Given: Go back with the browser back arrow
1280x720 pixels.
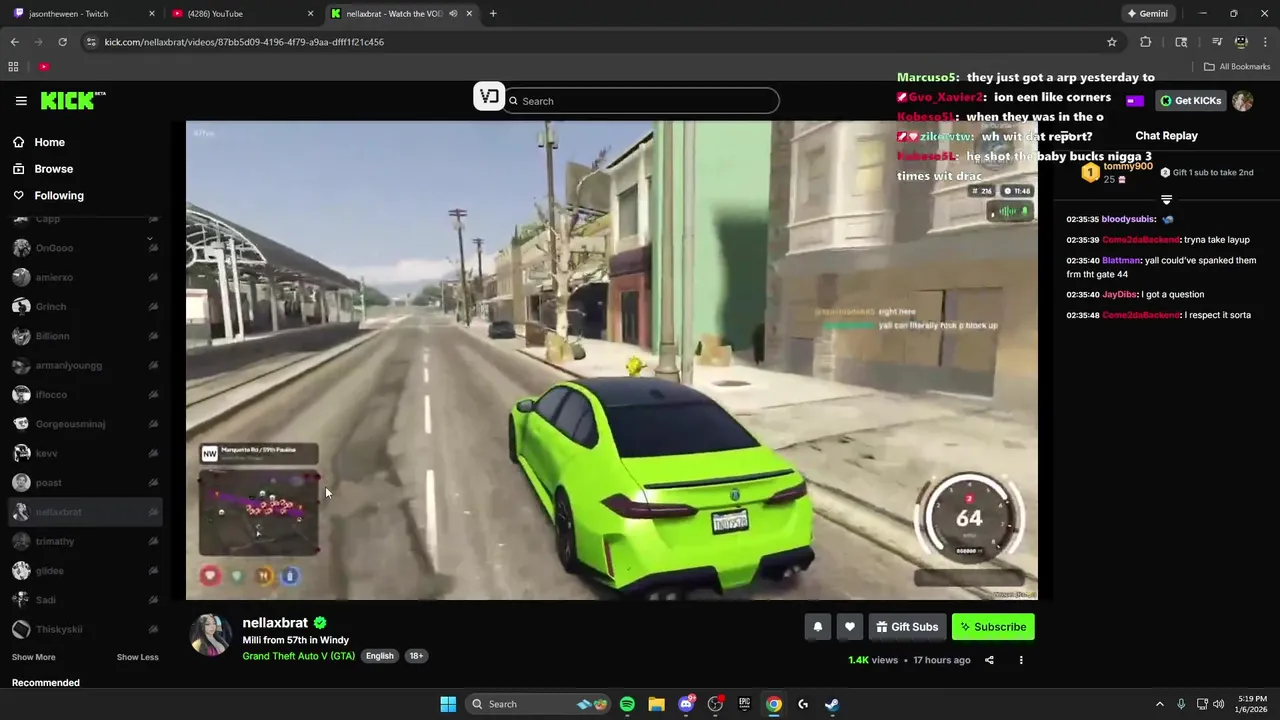Looking at the screenshot, I should 14,42.
